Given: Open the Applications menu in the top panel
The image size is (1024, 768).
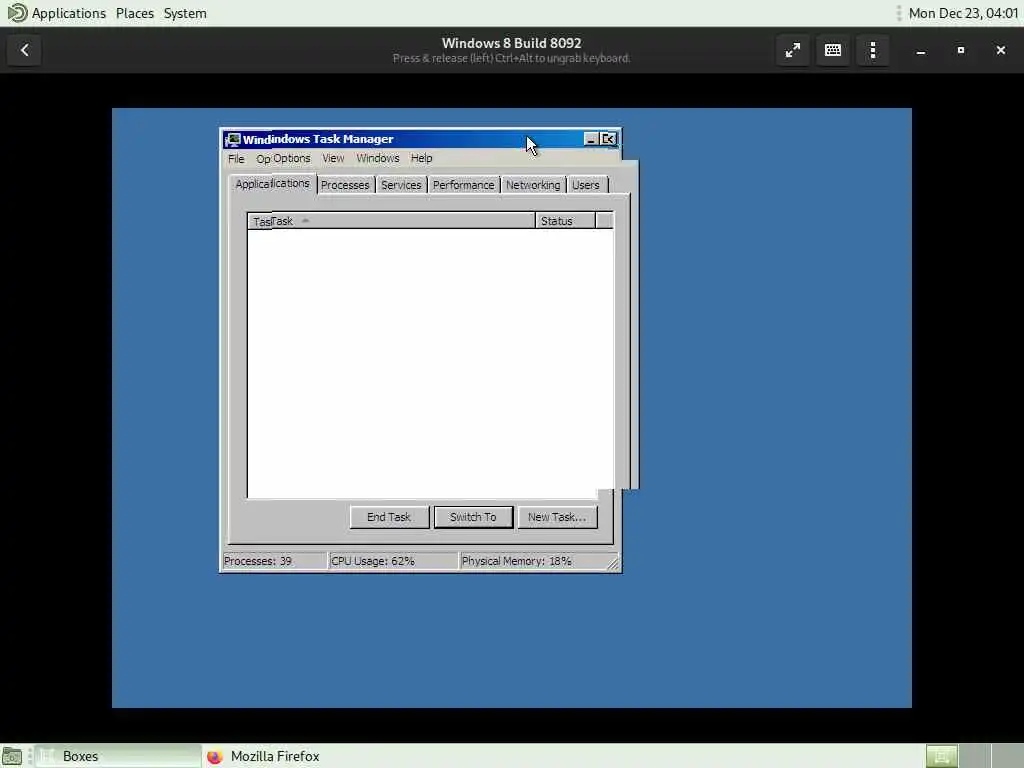Looking at the screenshot, I should click(56, 13).
